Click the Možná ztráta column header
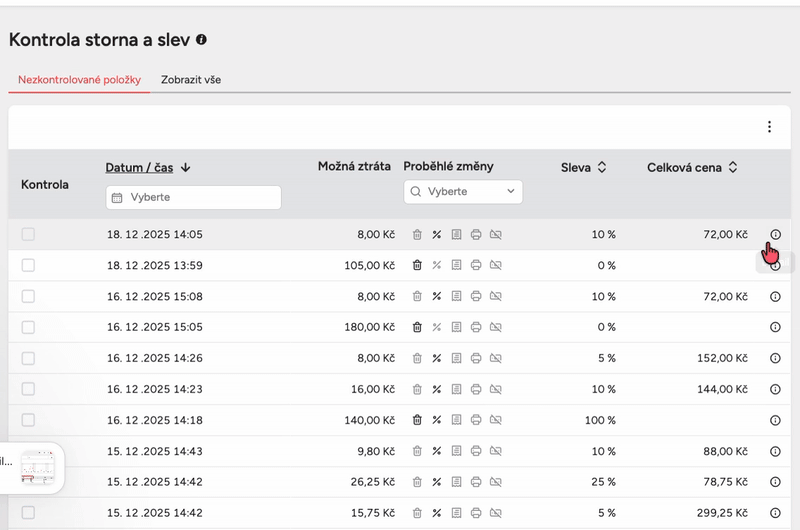The height and width of the screenshot is (530, 800). pyautogui.click(x=354, y=166)
